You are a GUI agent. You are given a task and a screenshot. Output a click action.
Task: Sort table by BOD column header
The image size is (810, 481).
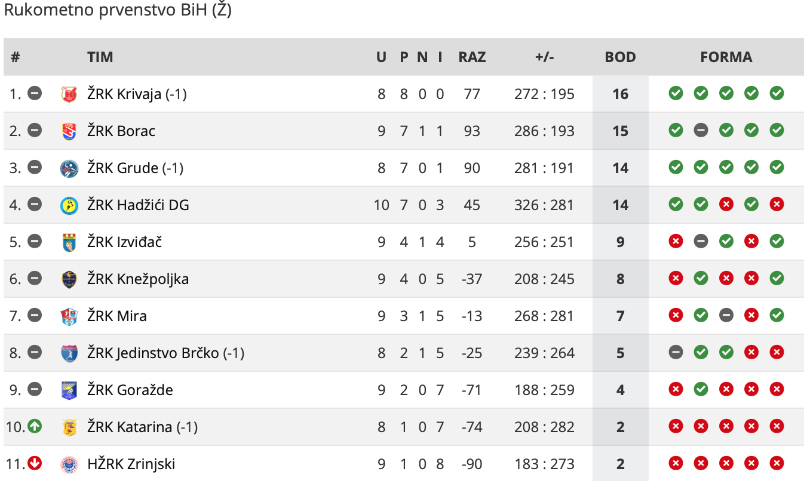[x=620, y=57]
